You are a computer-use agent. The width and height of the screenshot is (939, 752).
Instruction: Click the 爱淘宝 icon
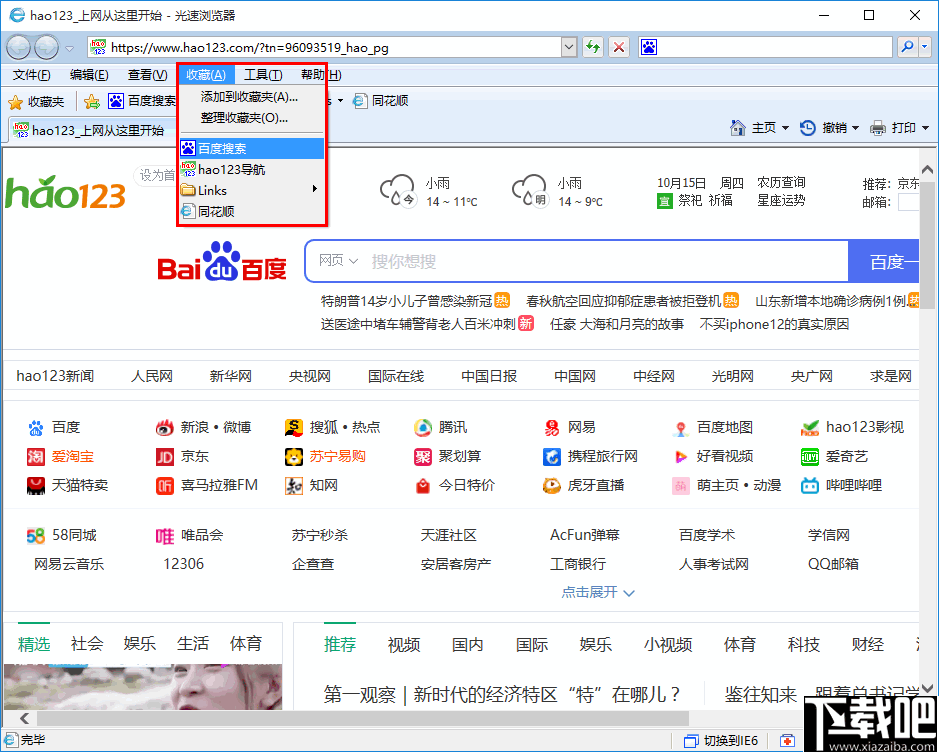[x=36, y=457]
